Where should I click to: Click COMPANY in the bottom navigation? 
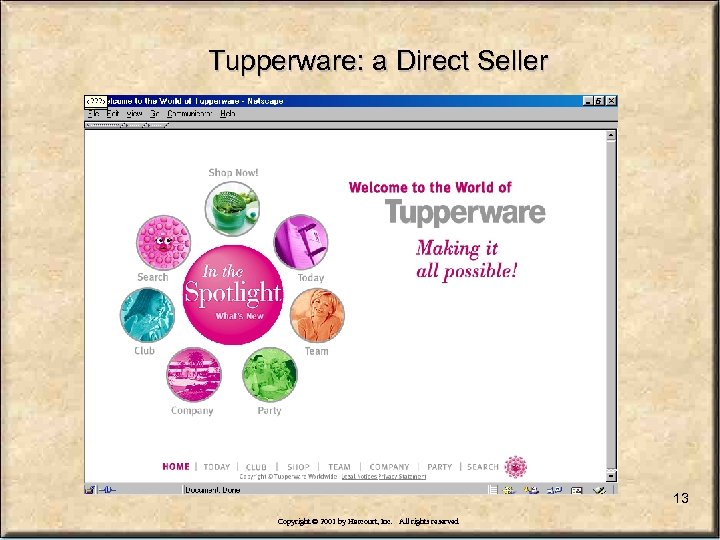pos(389,467)
